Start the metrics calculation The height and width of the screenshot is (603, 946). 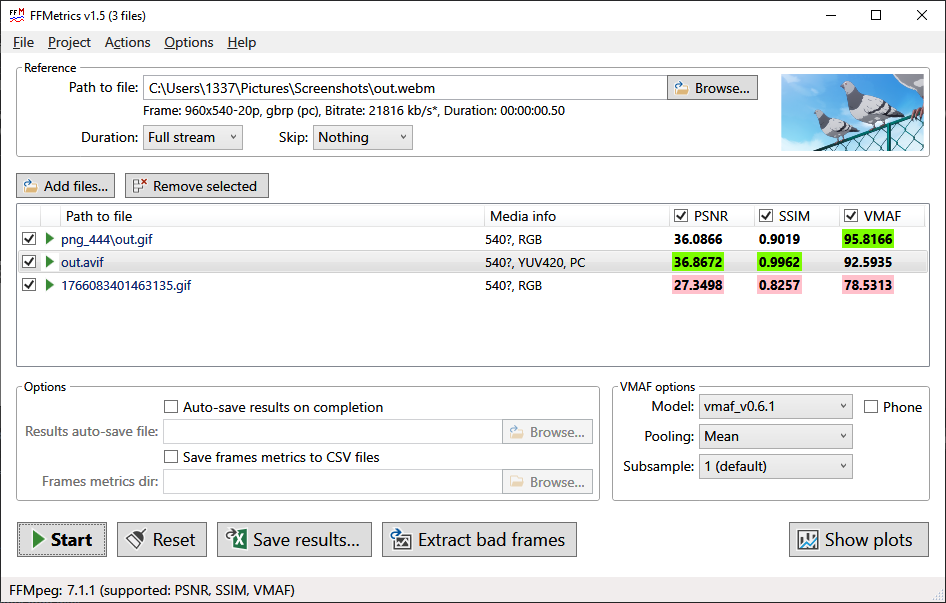coord(62,539)
